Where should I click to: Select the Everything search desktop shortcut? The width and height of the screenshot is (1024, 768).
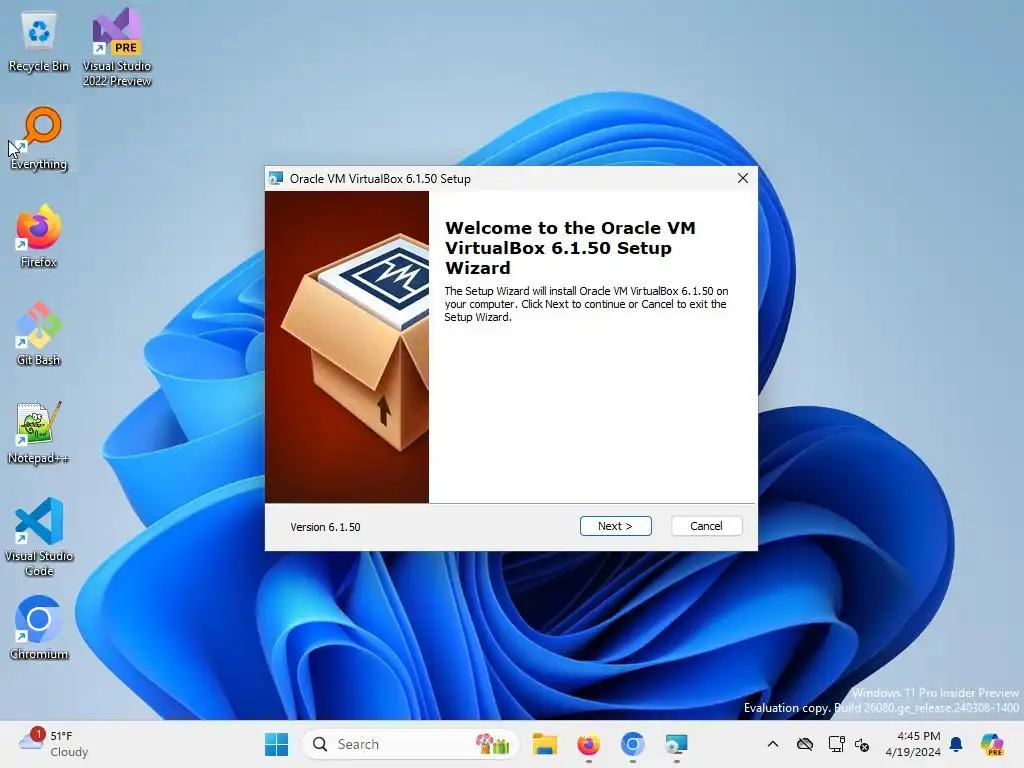click(x=39, y=139)
